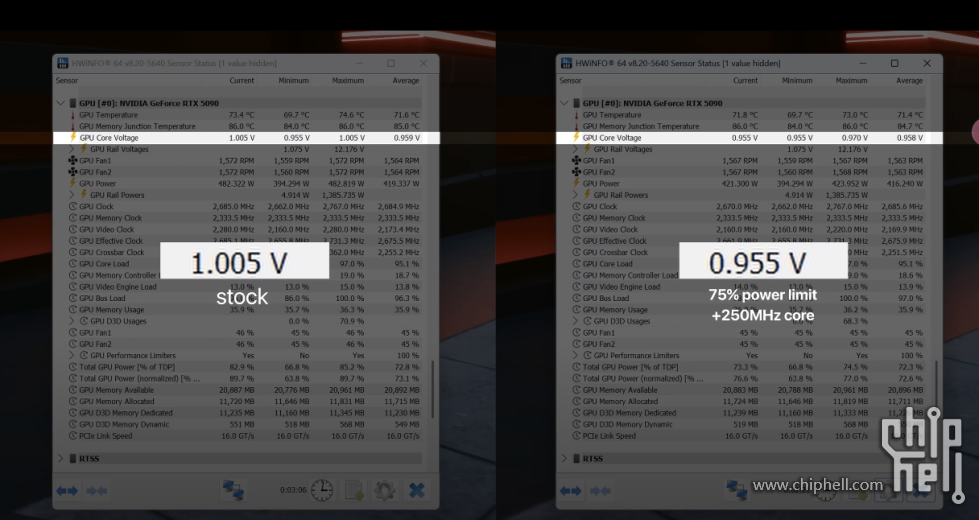The height and width of the screenshot is (520, 979).
Task: Click thermometer icon beside GPU Memory Junction Temperature, right window
Action: point(576,126)
